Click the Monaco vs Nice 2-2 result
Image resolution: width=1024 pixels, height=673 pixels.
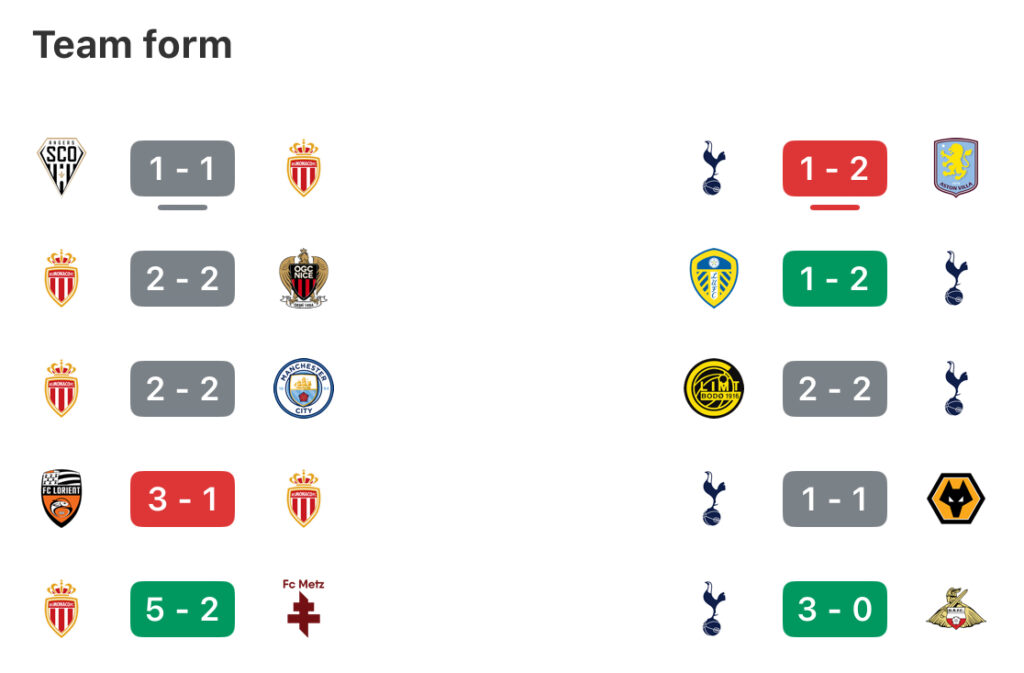[182, 278]
